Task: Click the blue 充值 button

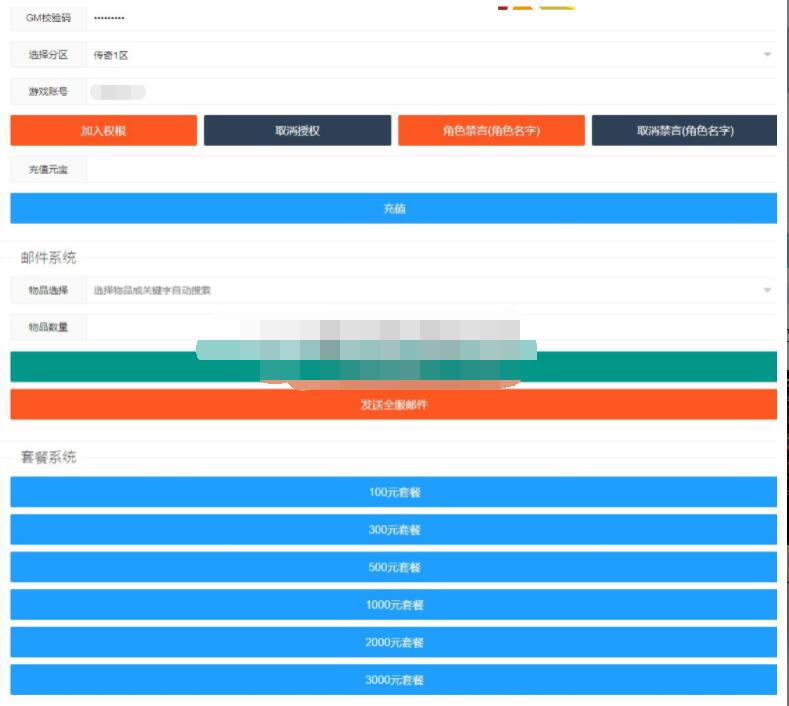Action: click(393, 208)
